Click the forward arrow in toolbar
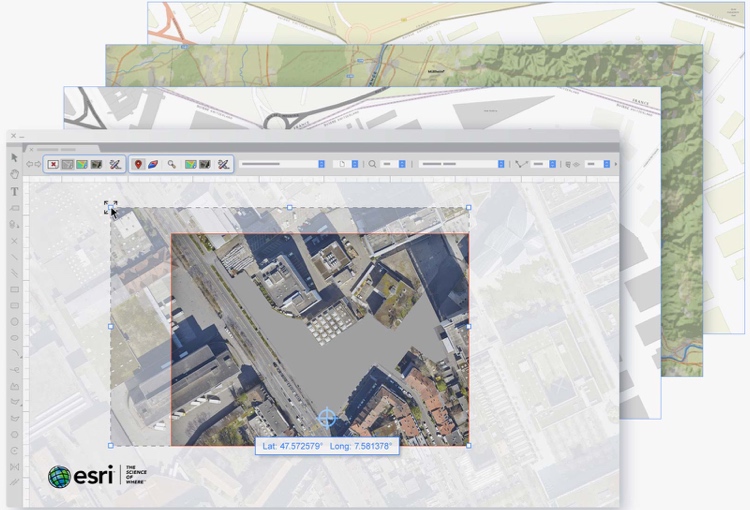 coord(39,164)
